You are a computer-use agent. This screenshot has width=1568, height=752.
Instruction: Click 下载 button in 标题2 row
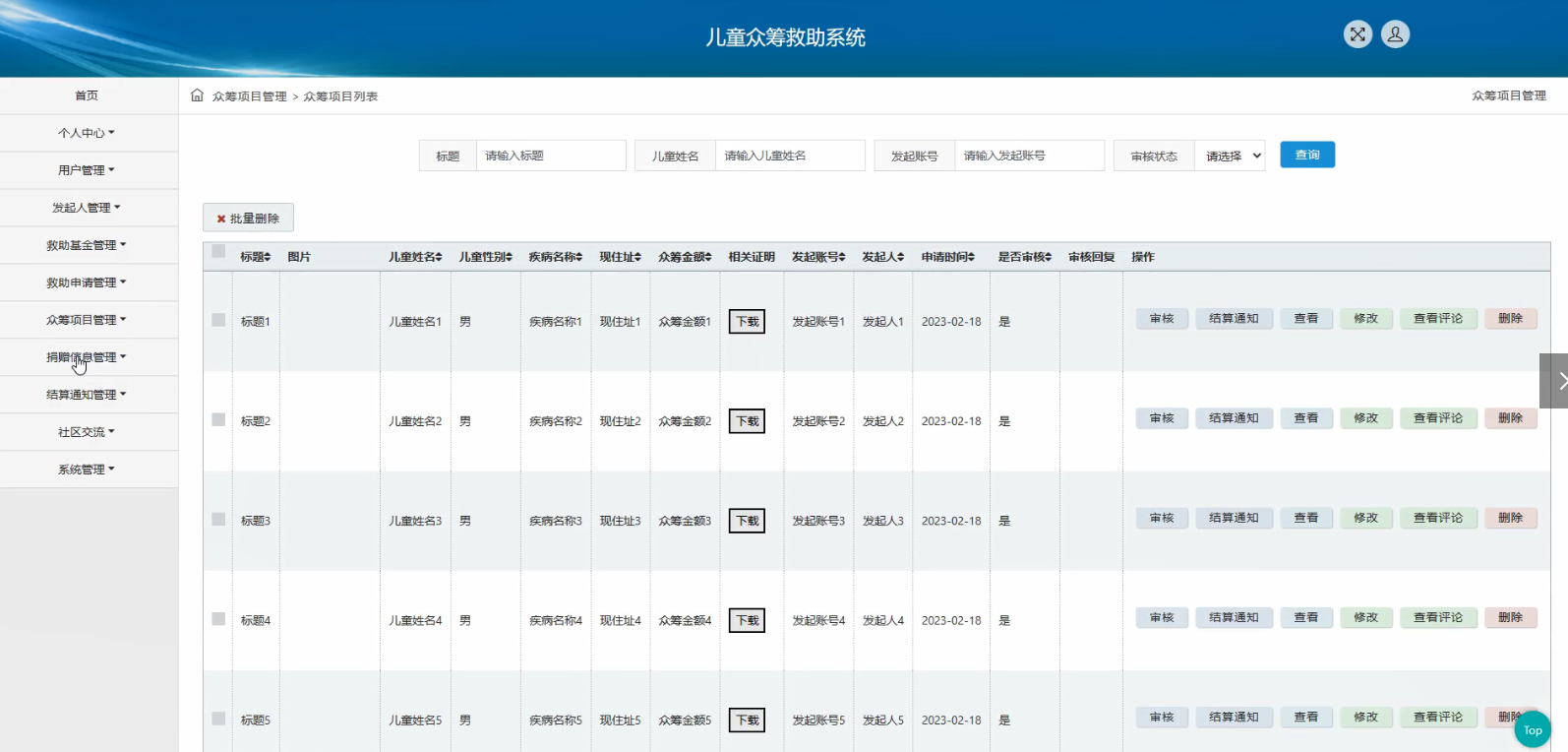(748, 421)
